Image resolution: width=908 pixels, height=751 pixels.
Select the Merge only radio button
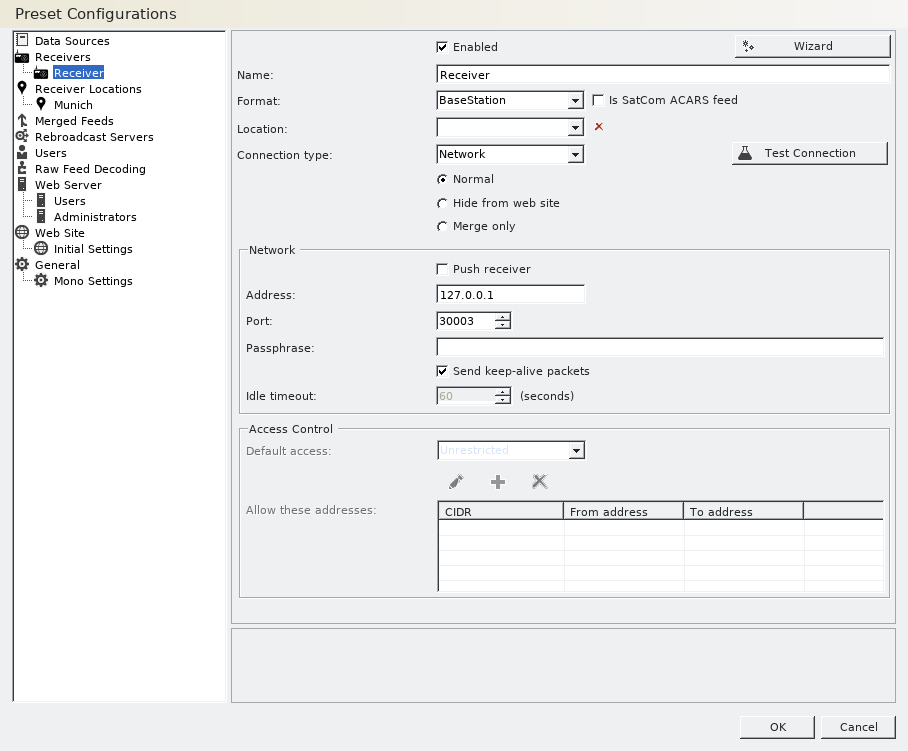[442, 225]
